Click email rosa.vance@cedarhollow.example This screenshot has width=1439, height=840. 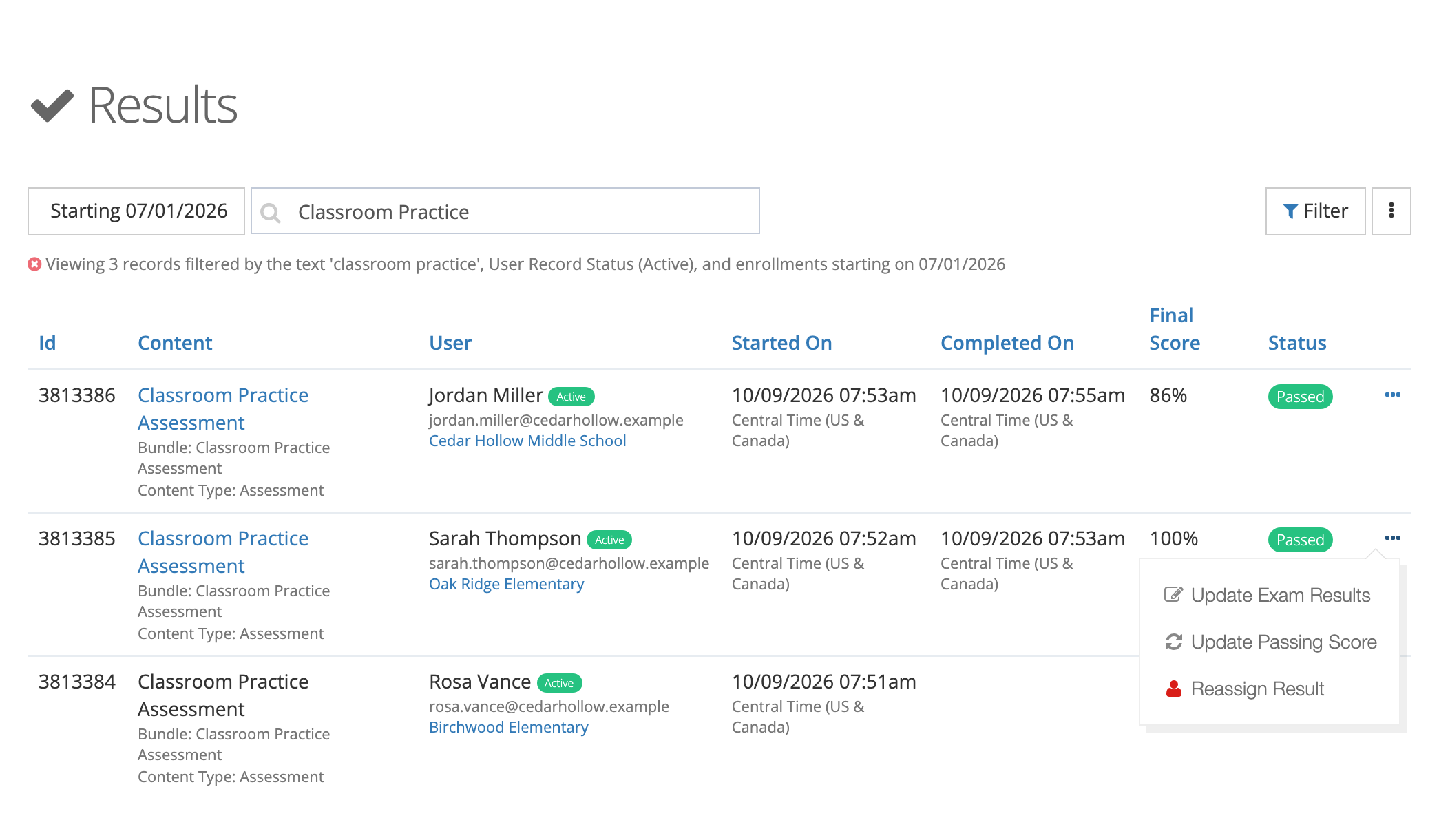point(549,706)
